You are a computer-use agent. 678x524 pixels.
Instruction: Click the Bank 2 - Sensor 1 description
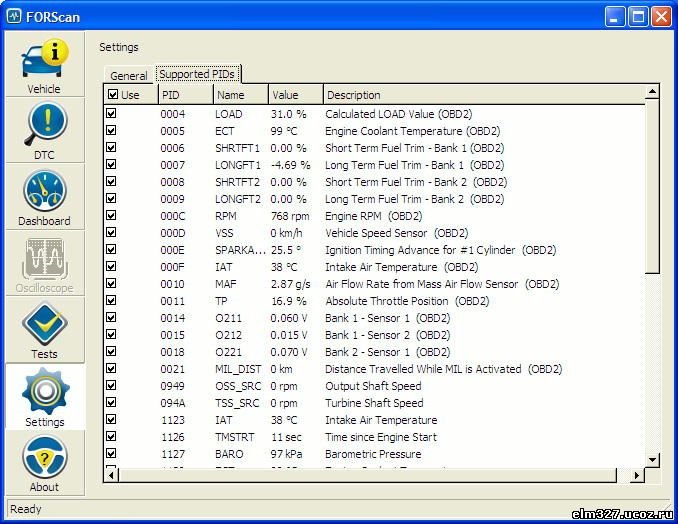(x=387, y=352)
